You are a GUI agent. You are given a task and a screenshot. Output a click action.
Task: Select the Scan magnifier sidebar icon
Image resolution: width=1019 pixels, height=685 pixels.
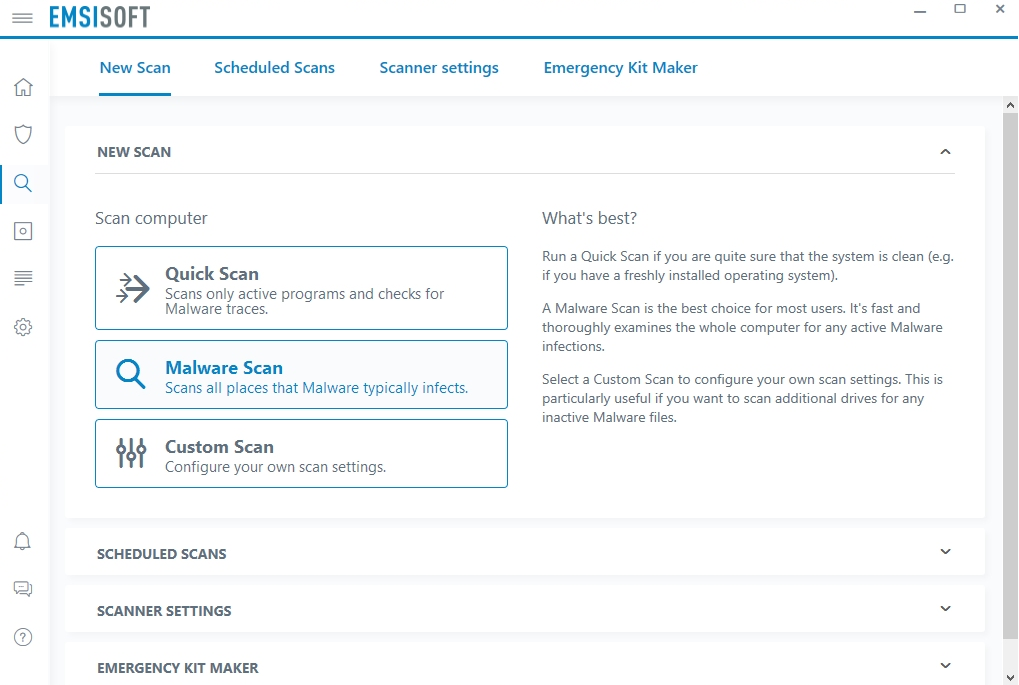(23, 183)
